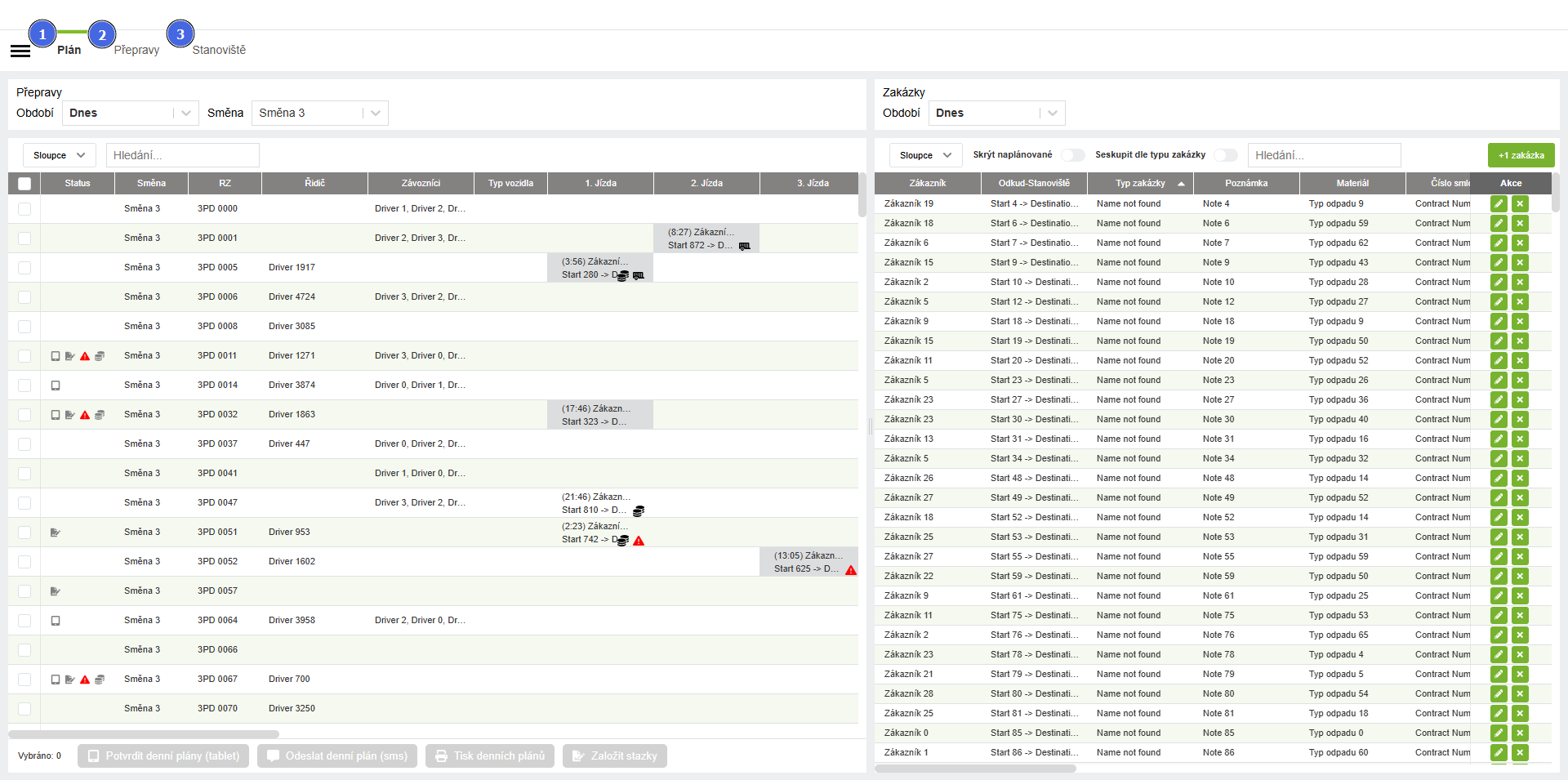Click Tisk denních plánů button

coord(490,755)
